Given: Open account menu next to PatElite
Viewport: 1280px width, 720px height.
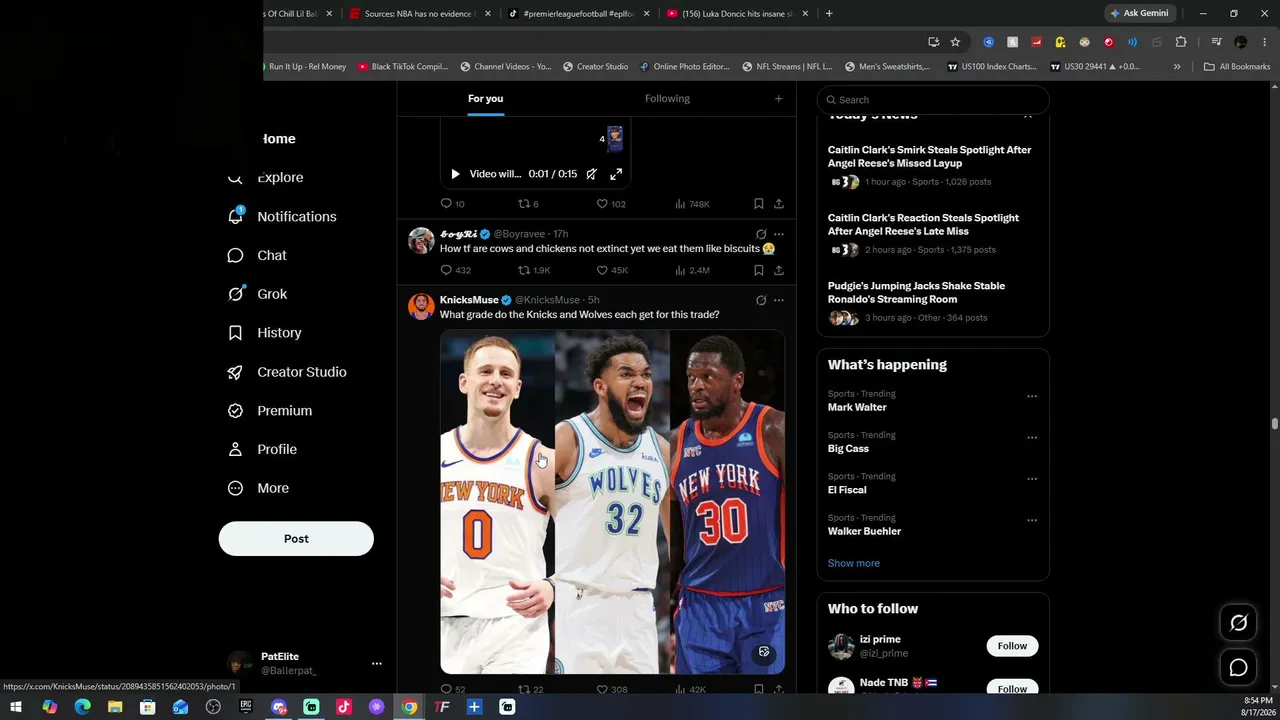Looking at the screenshot, I should pos(376,663).
